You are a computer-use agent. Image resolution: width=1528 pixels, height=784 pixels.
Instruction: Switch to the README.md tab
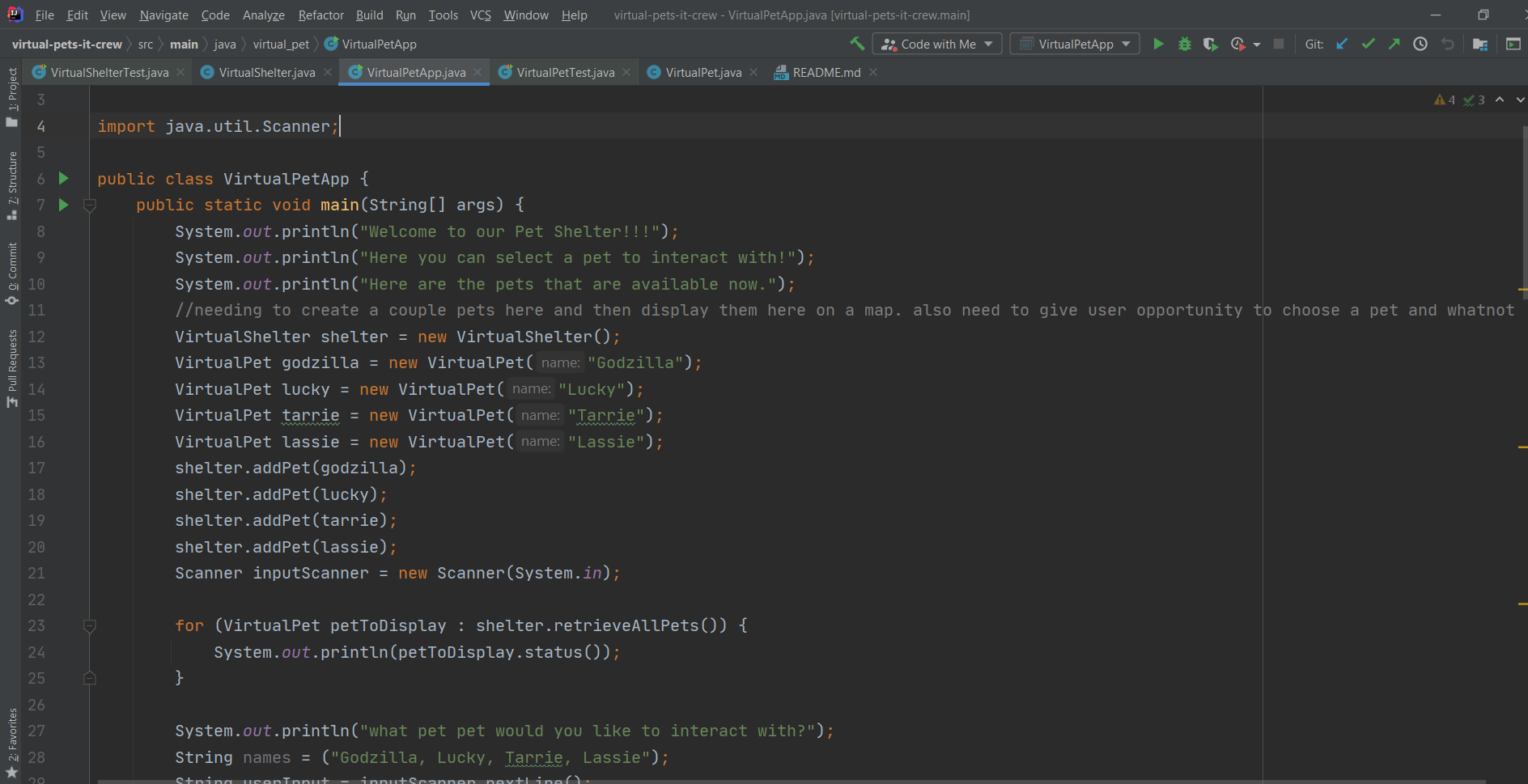(826, 72)
